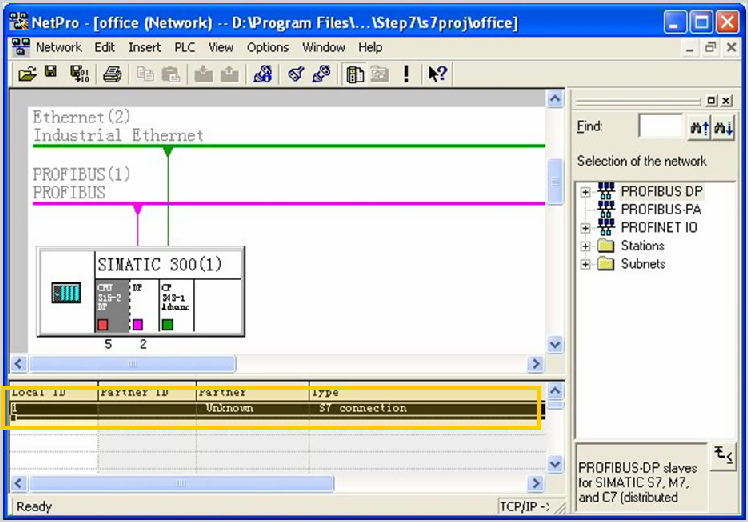Expand the Stations folder

[x=585, y=247]
